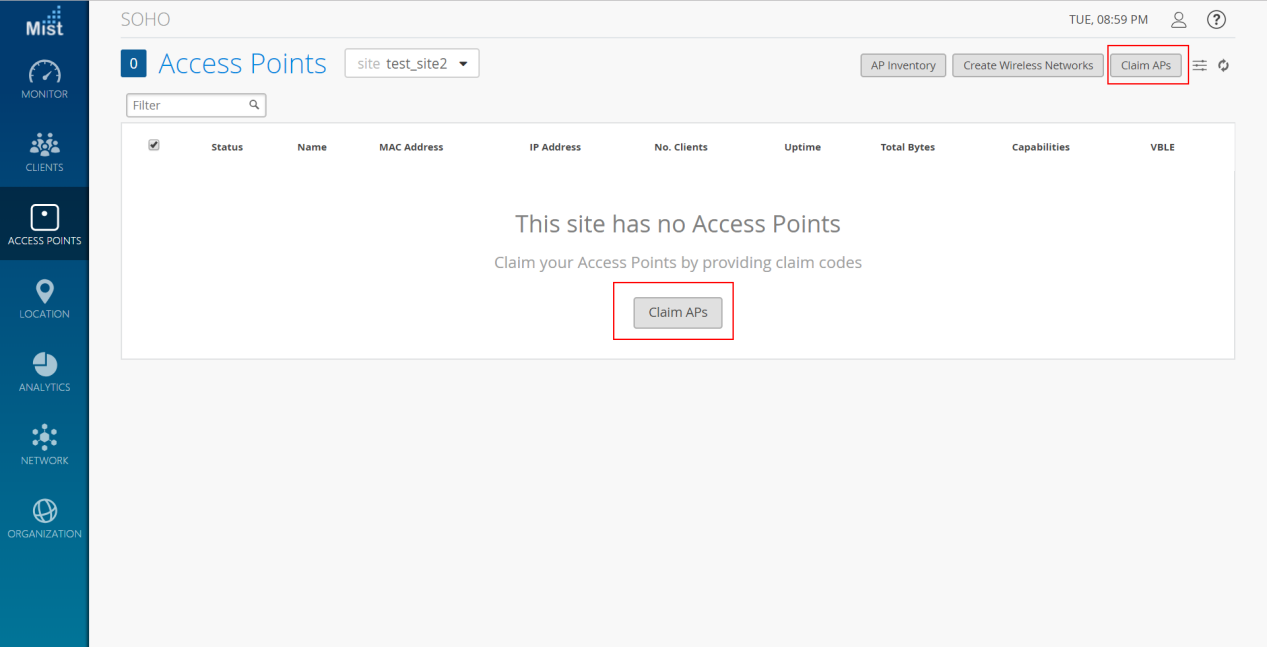Image resolution: width=1267 pixels, height=647 pixels.
Task: Toggle the select-all checkbox in table header
Action: tap(154, 145)
